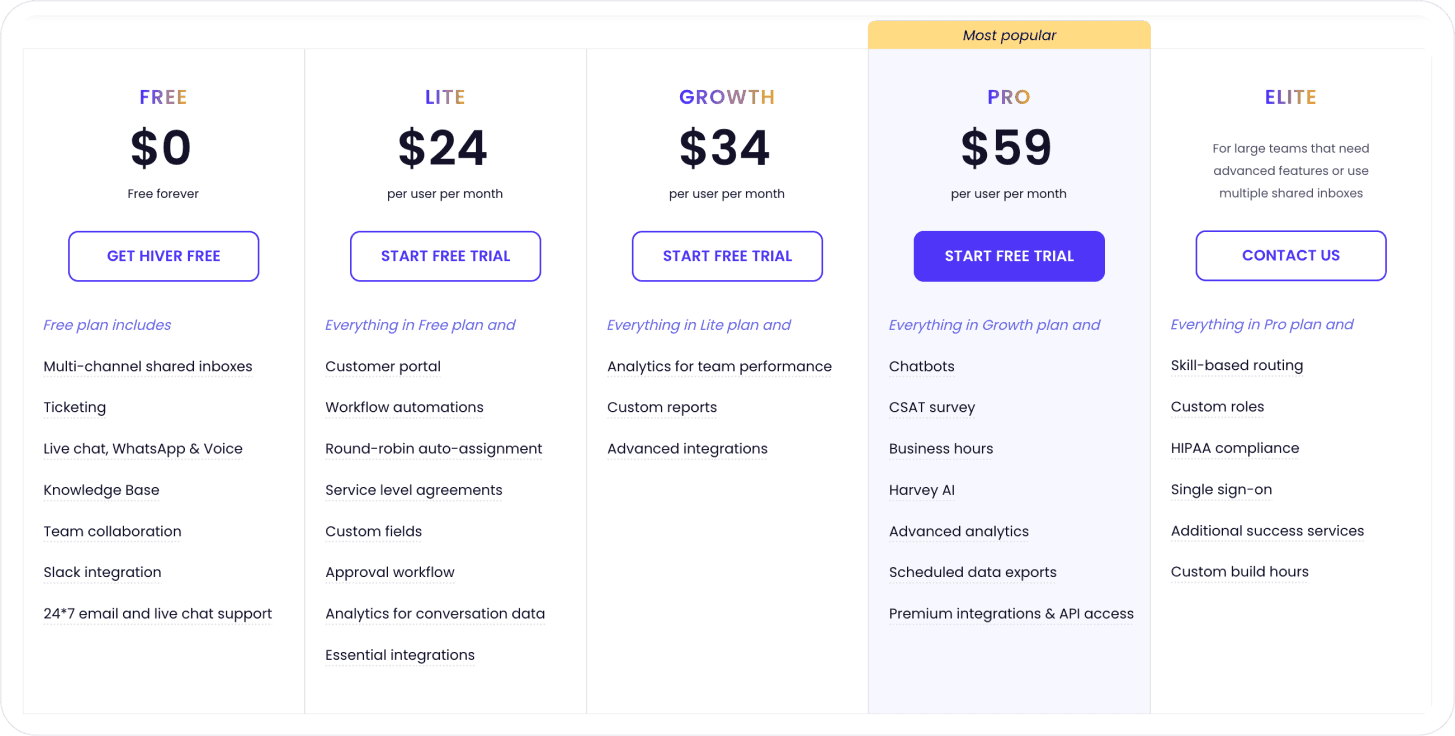Click Skill-based routing in Elite plan
The height and width of the screenshot is (736, 1455).
tap(1237, 365)
